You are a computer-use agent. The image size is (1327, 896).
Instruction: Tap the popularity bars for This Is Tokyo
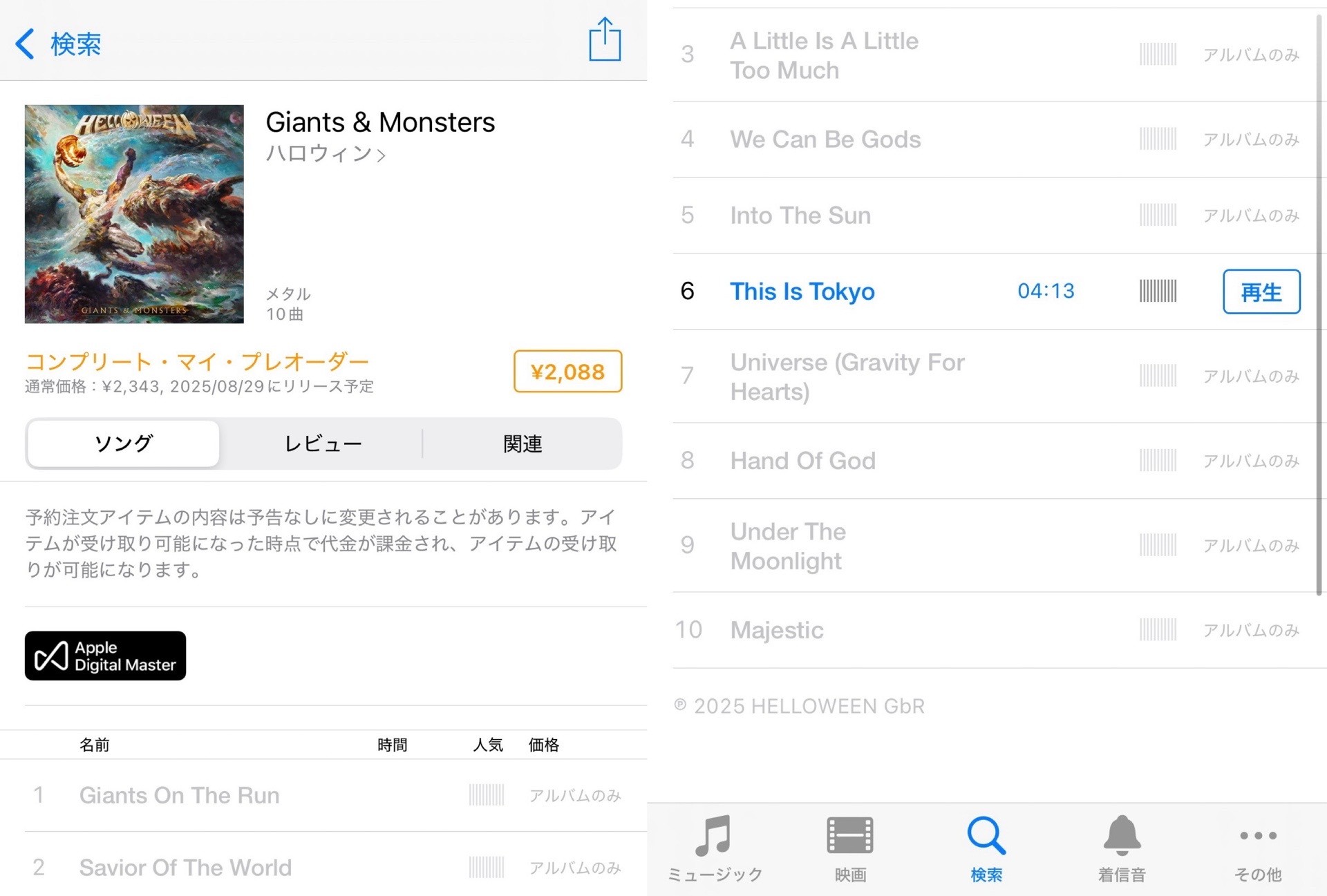(1158, 292)
